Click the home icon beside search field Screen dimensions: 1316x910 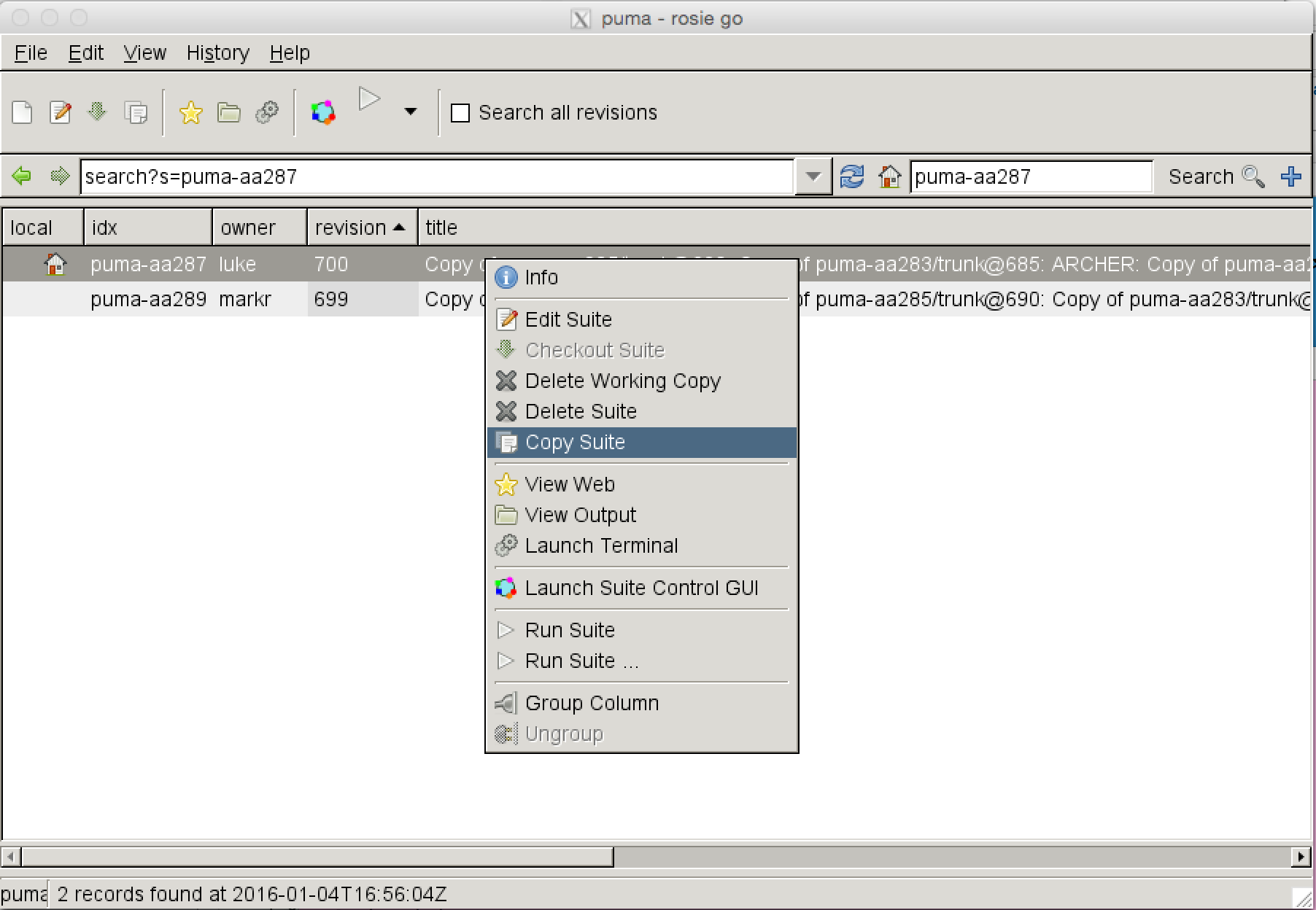tap(889, 176)
